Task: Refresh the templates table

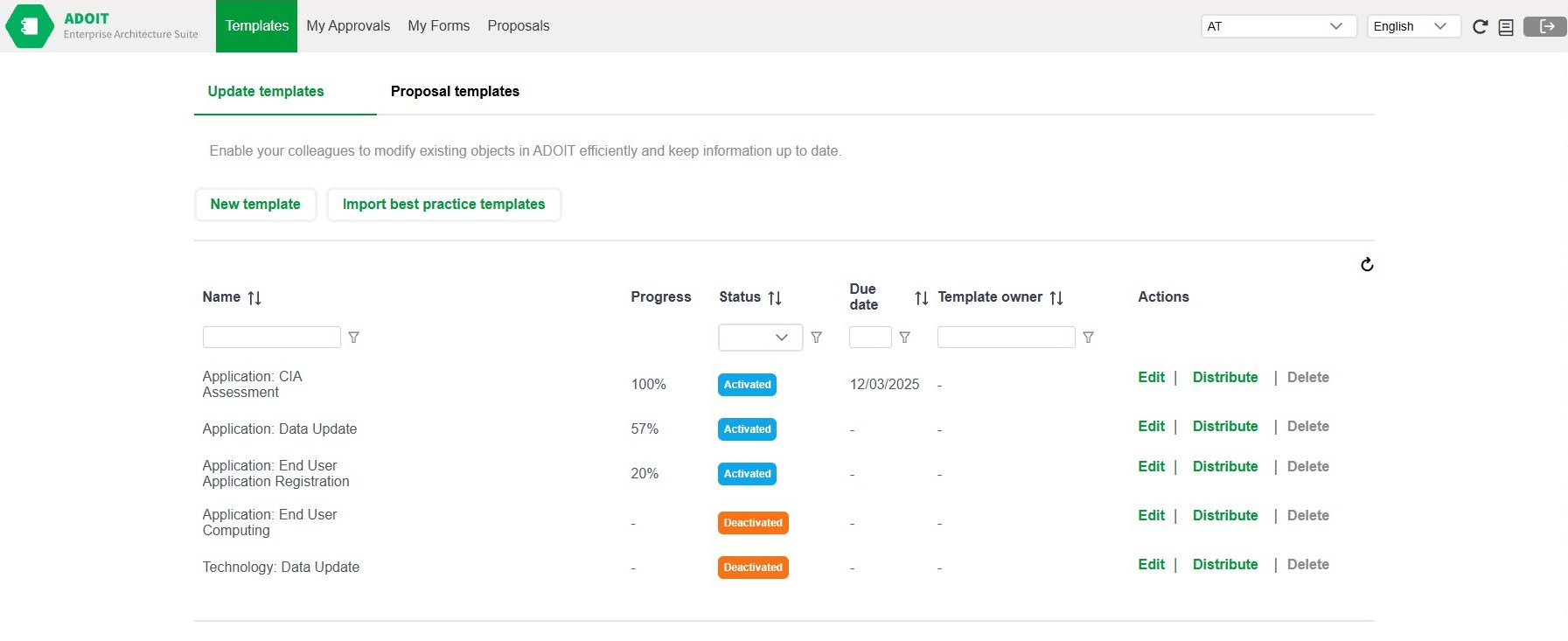Action: [1367, 264]
